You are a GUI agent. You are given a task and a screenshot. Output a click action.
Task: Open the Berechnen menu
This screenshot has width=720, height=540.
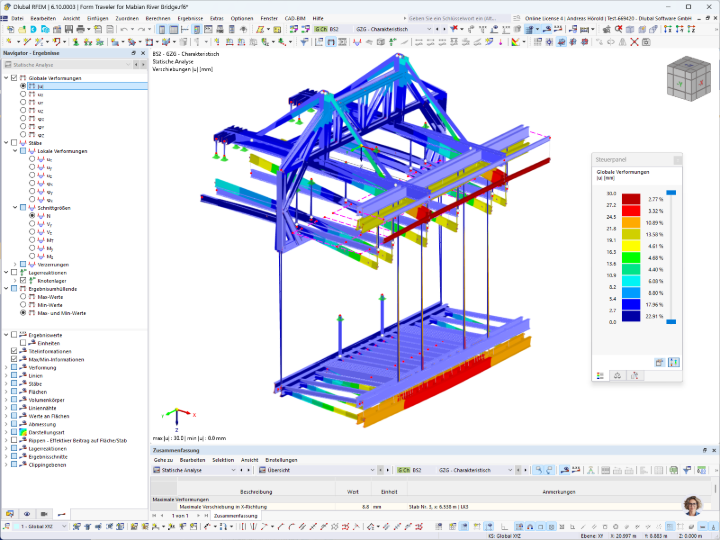point(158,18)
